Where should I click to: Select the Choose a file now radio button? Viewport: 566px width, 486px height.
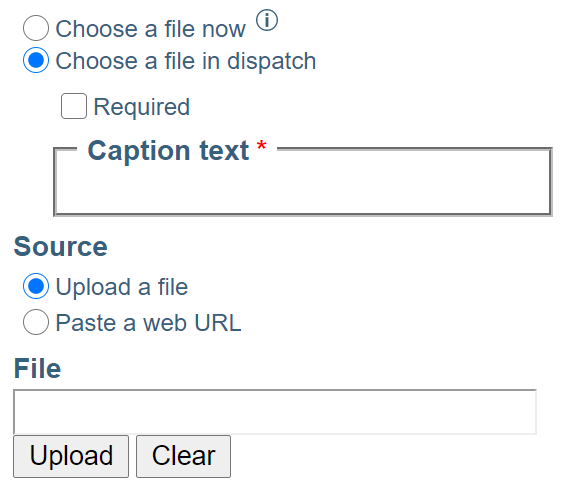[x=36, y=28]
